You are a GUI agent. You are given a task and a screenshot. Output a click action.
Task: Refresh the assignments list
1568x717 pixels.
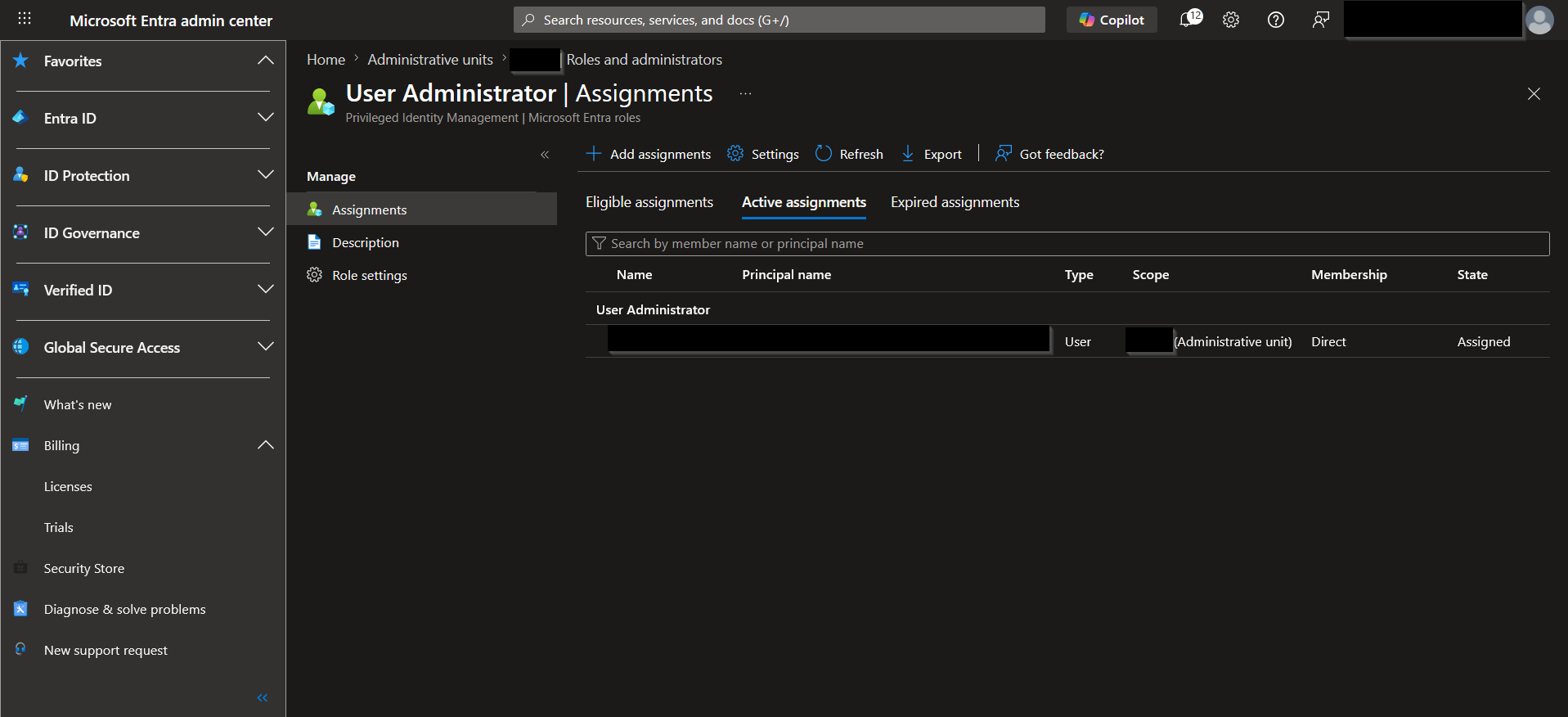click(x=849, y=154)
